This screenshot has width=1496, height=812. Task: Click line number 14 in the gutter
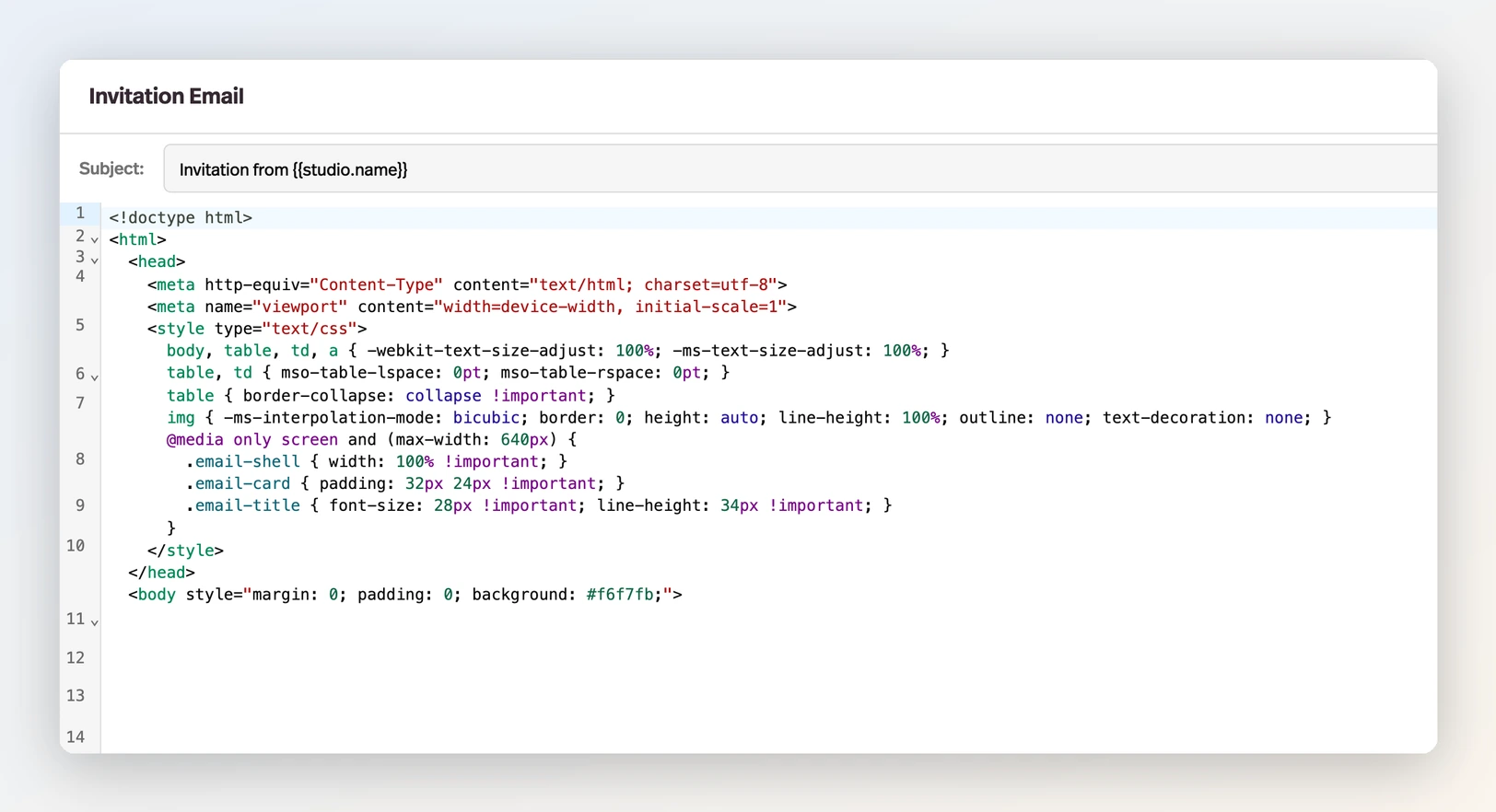[76, 737]
